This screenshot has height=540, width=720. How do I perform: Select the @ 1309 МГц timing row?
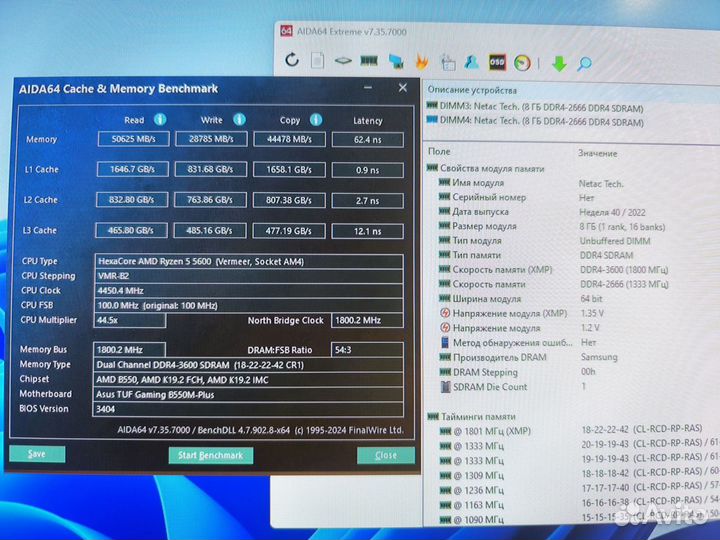coord(579,474)
